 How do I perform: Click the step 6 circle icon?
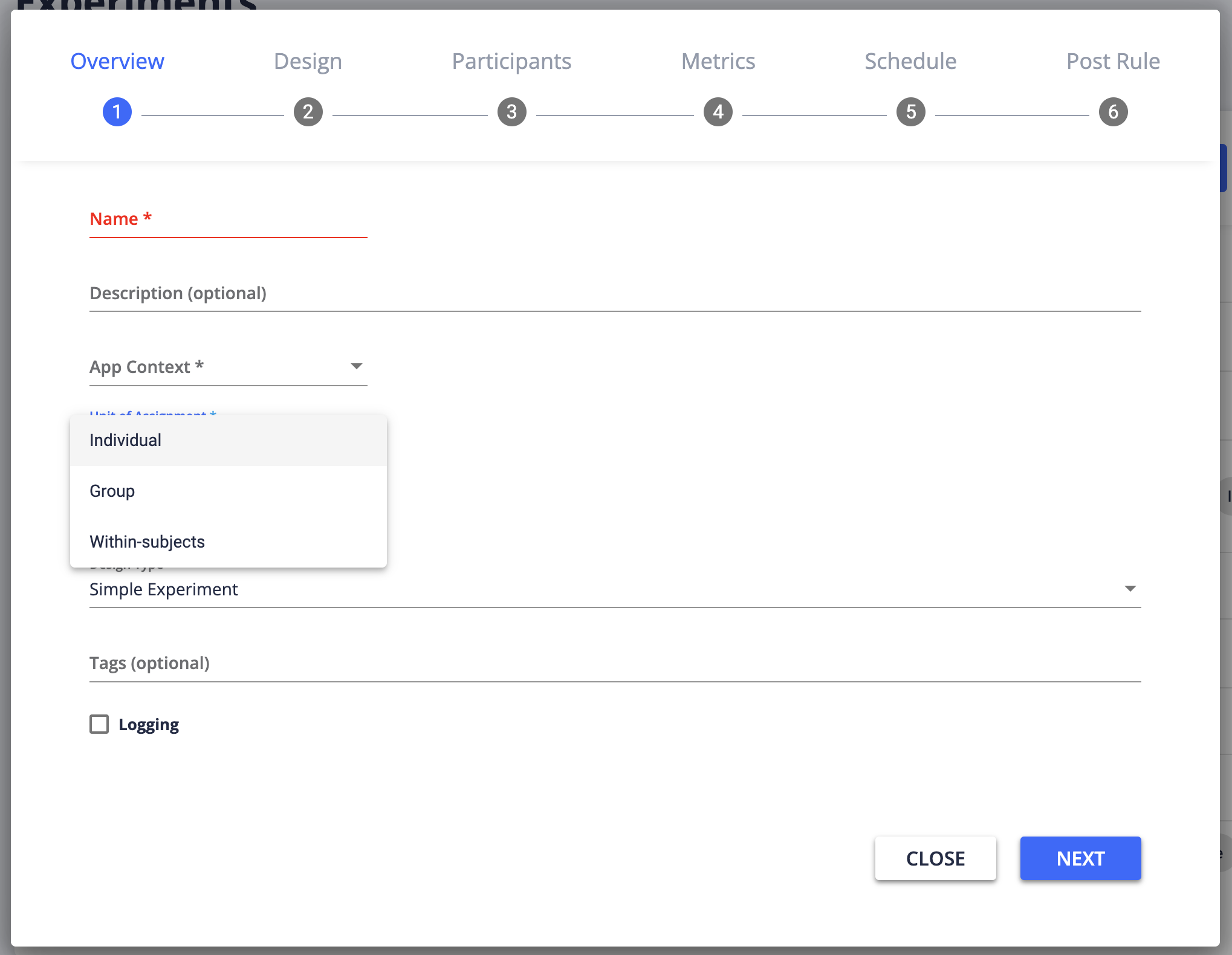(x=1113, y=112)
